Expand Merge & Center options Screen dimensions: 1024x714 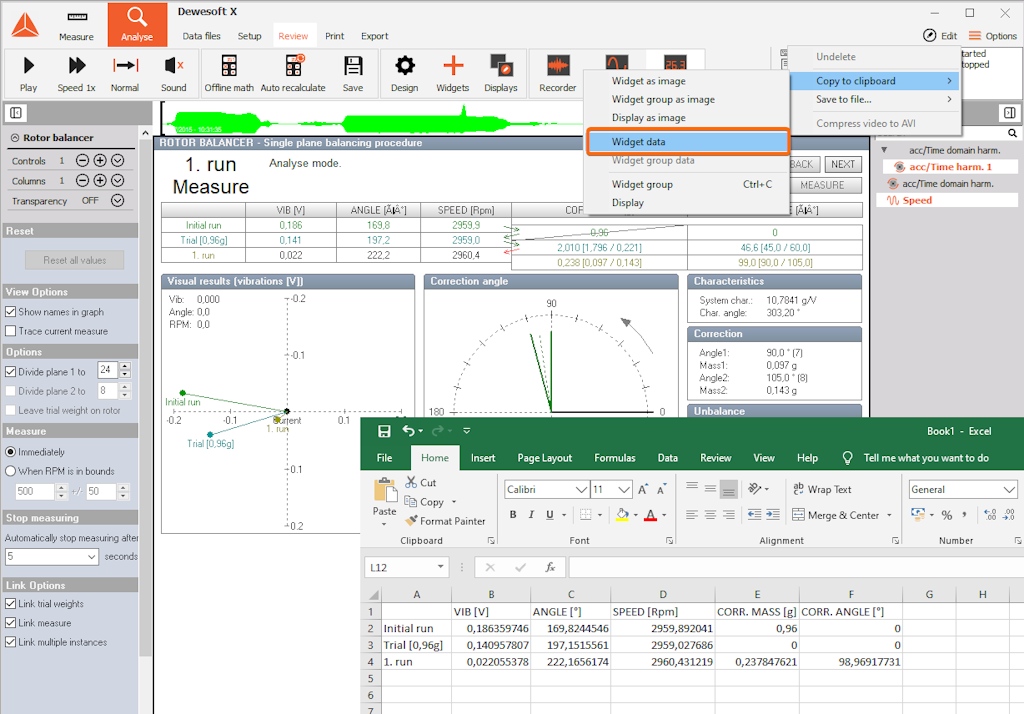889,515
